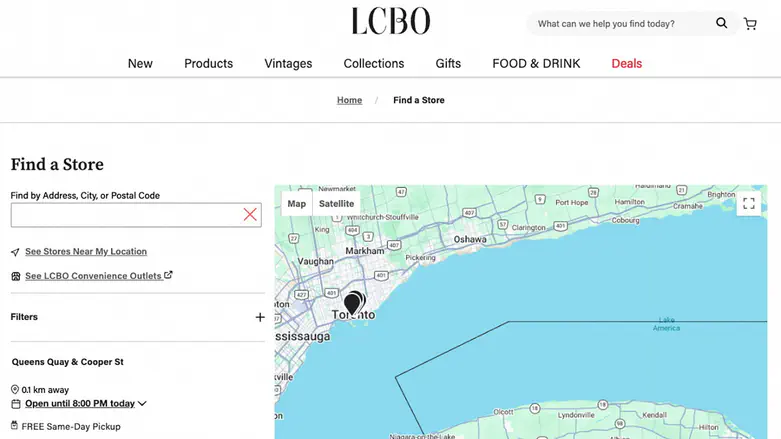Expand the Filters section

click(137, 317)
